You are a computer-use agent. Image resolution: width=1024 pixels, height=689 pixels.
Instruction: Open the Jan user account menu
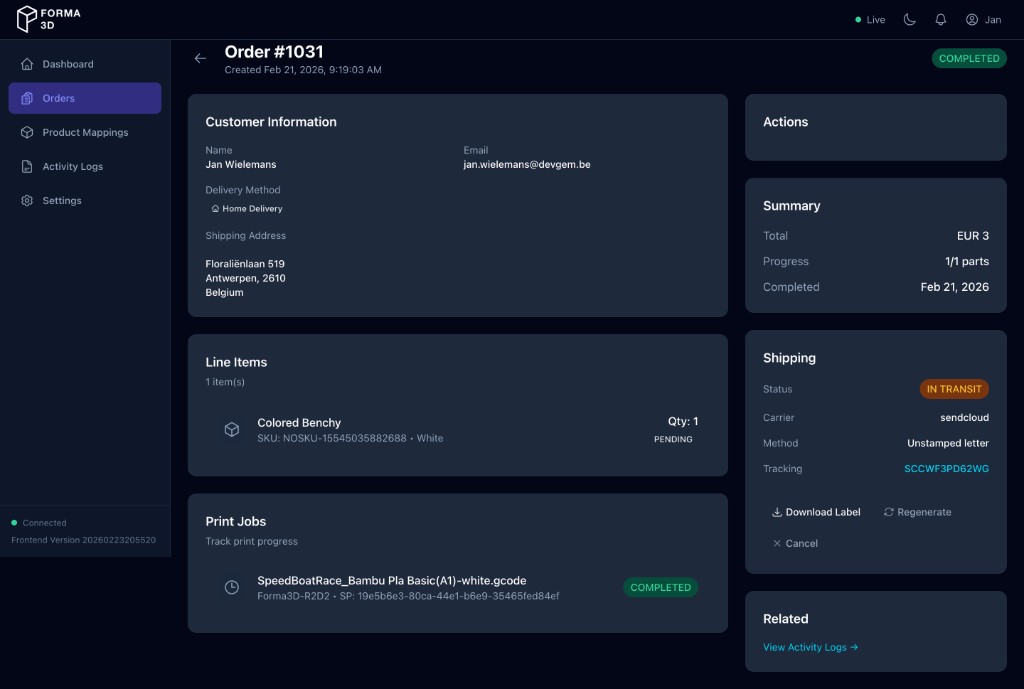click(x=983, y=20)
